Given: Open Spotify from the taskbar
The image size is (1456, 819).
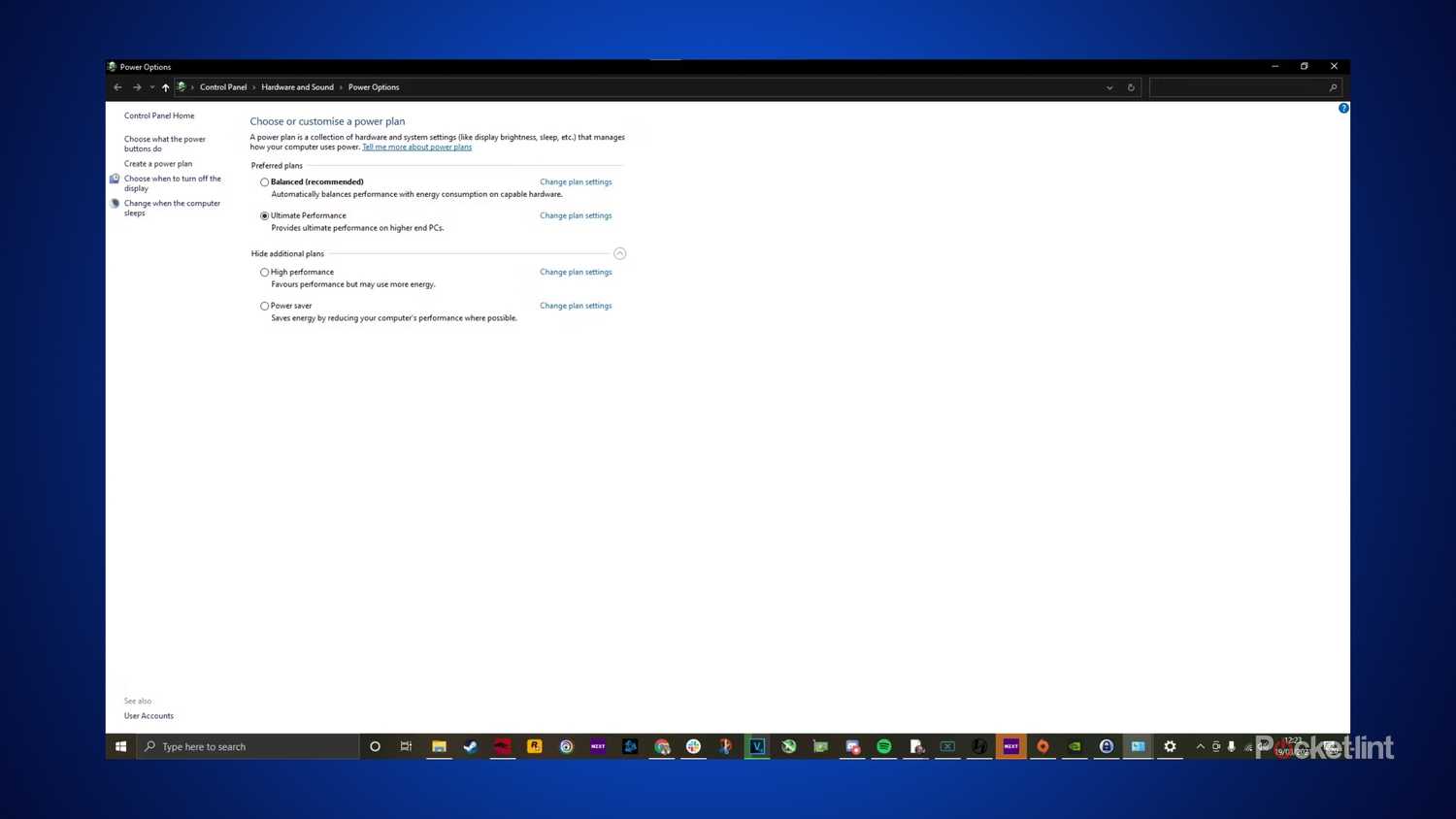Looking at the screenshot, I should pyautogui.click(x=883, y=746).
